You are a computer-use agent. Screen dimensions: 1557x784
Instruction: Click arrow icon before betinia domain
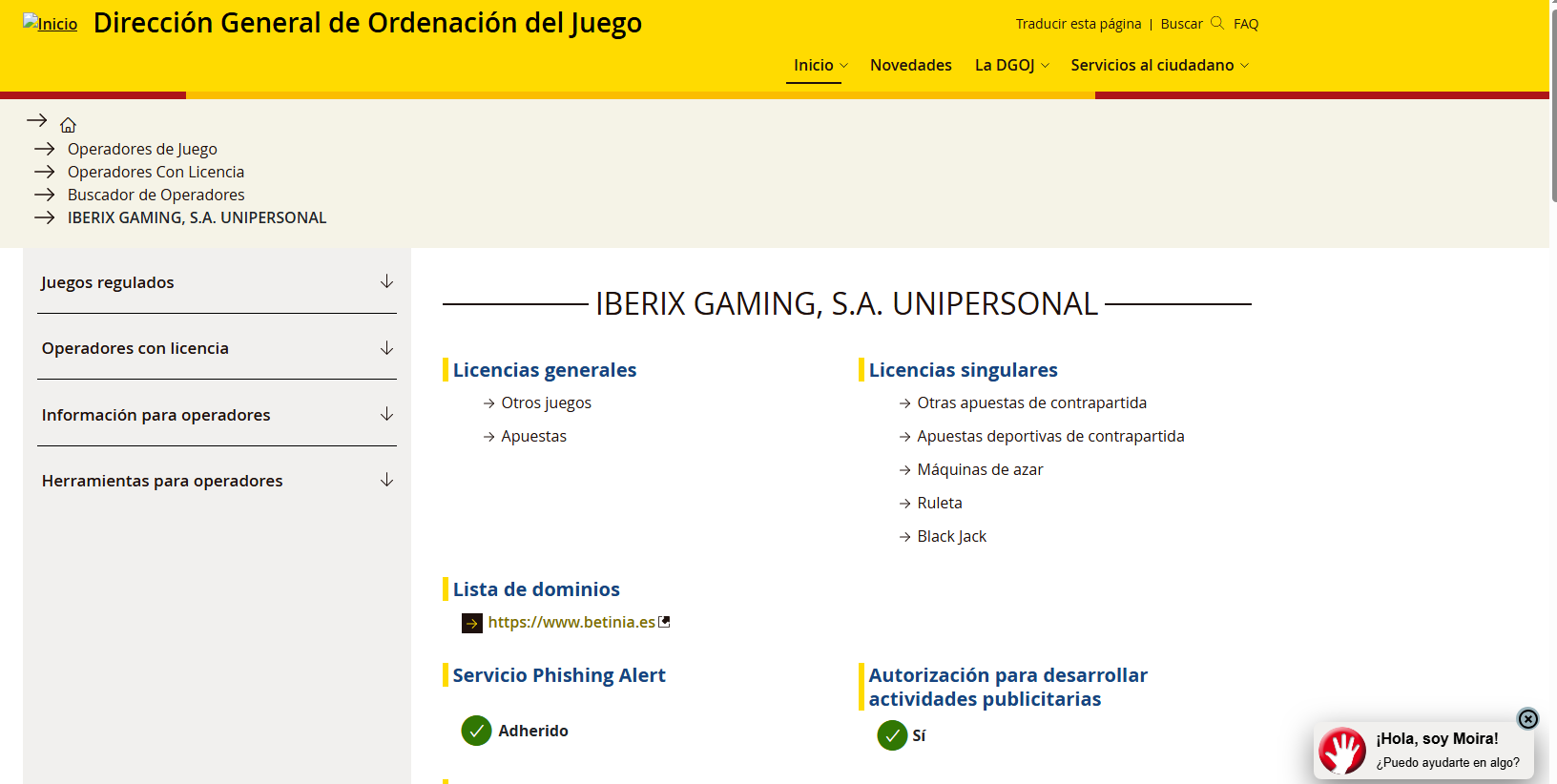pos(472,623)
